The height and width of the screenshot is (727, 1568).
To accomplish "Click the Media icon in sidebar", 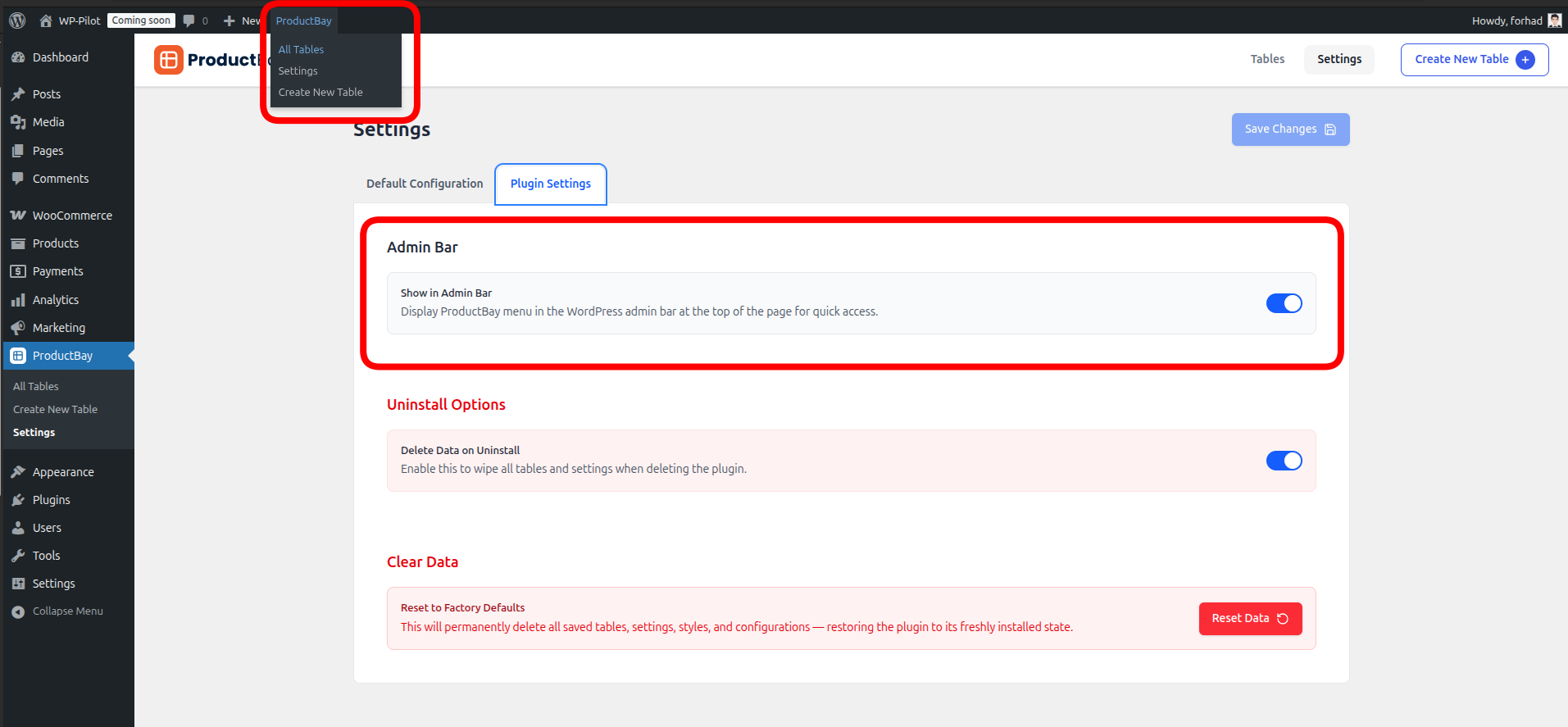I will [18, 122].
